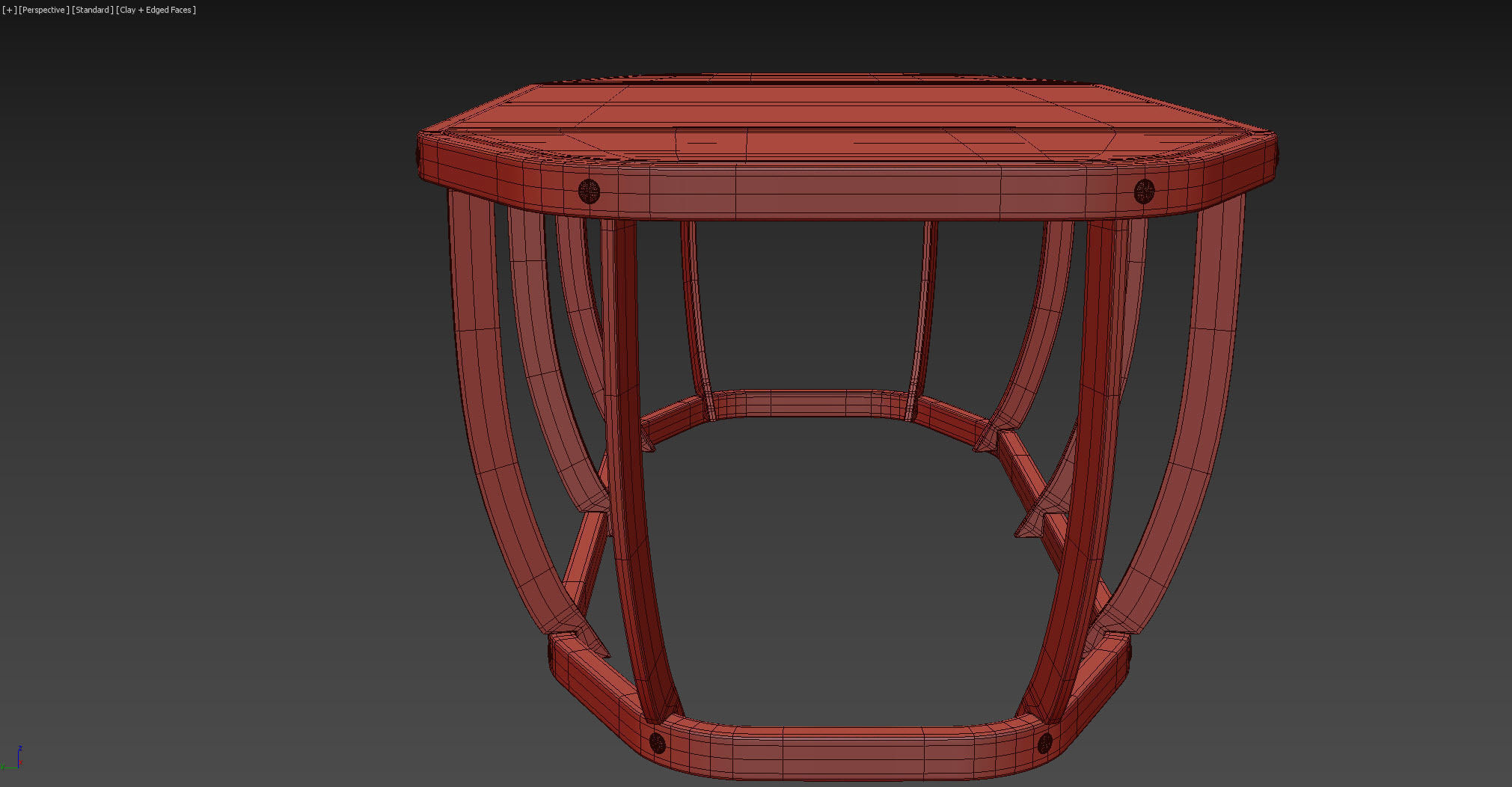
Task: Open the Clay + Edged Faces shading menu
Action: click(x=156, y=10)
